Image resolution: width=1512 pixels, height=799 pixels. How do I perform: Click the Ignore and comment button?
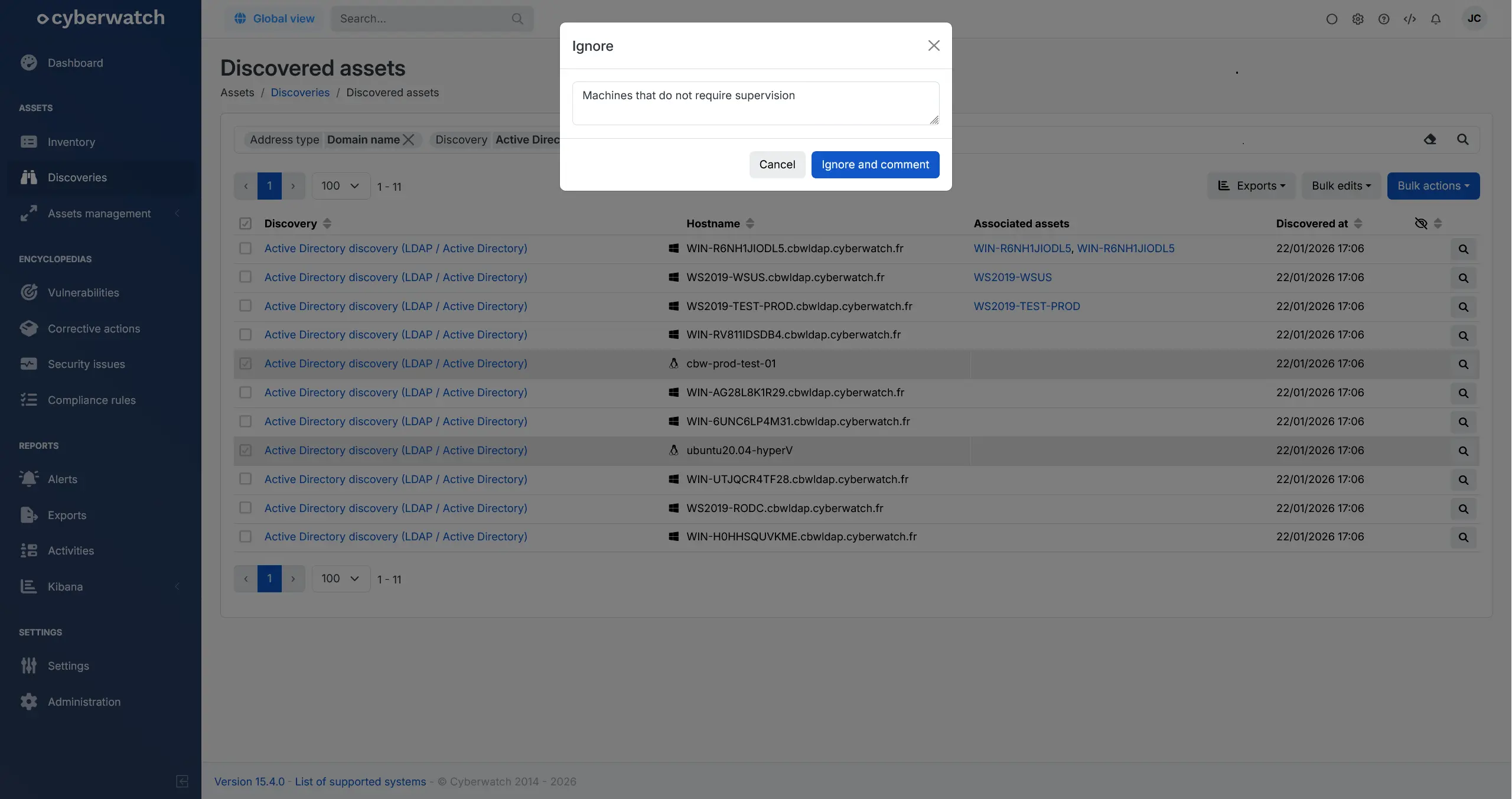click(x=875, y=165)
